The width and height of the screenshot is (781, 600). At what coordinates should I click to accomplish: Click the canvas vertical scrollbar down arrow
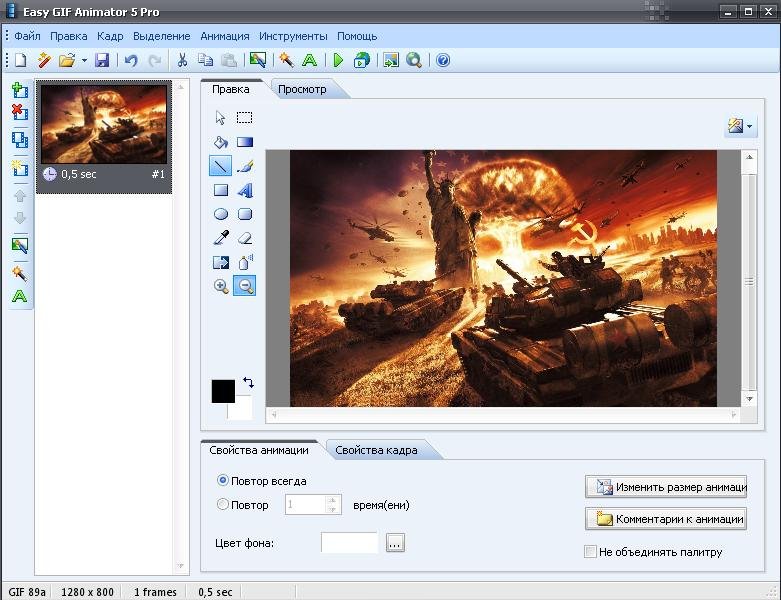(x=749, y=399)
